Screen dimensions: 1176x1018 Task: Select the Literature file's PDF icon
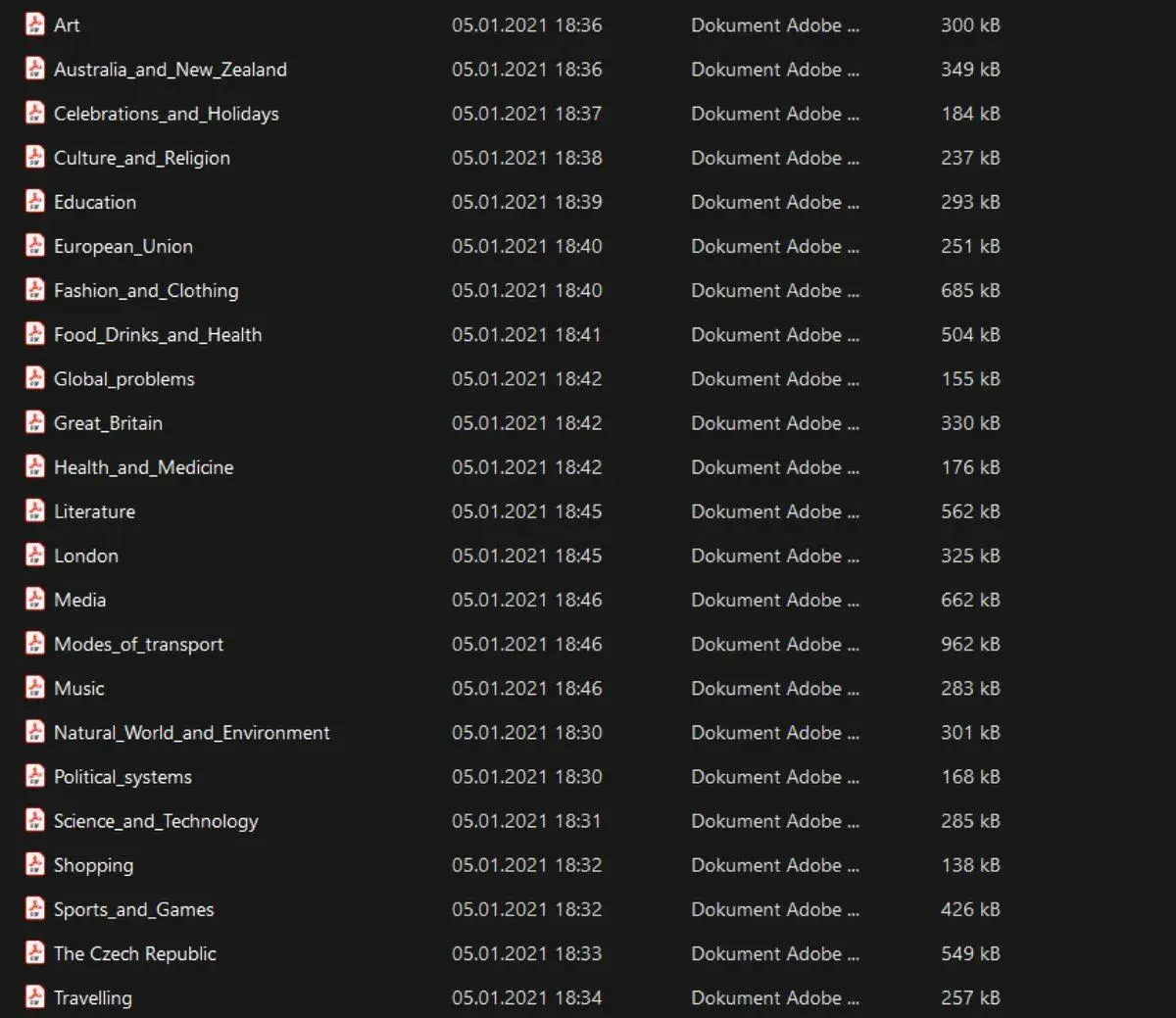click(x=35, y=510)
